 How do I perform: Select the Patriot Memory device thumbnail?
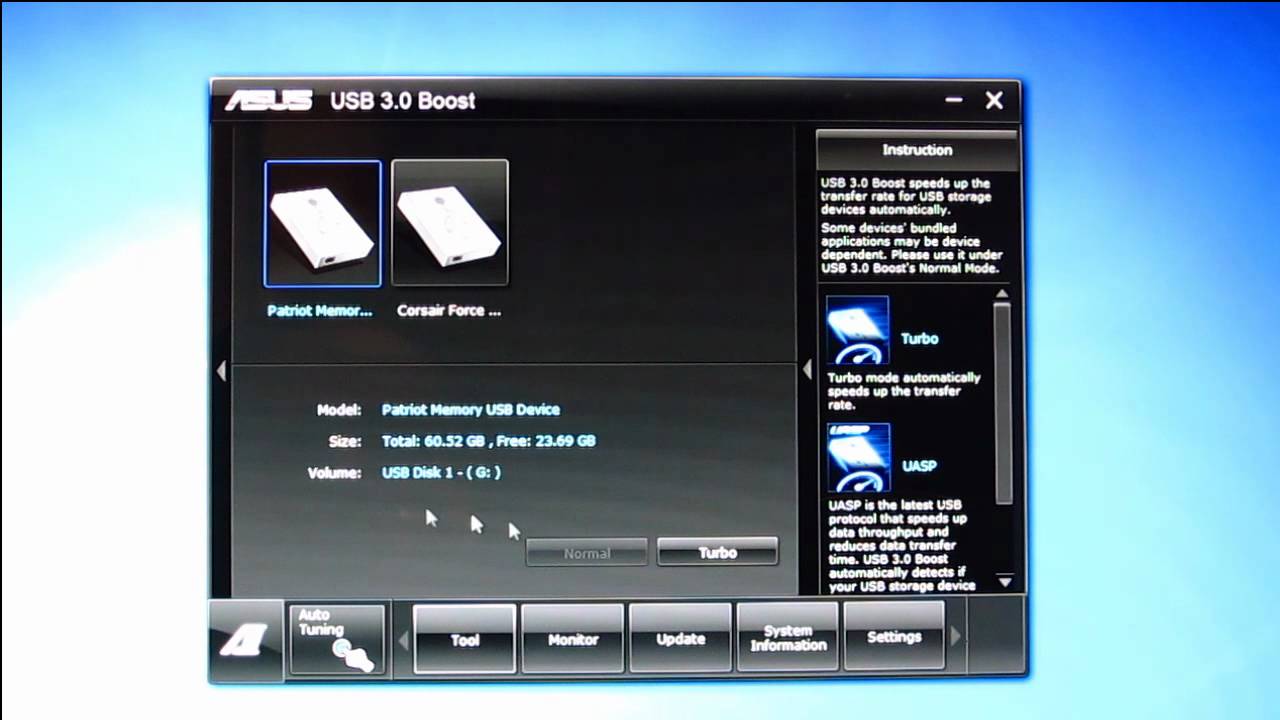[323, 224]
